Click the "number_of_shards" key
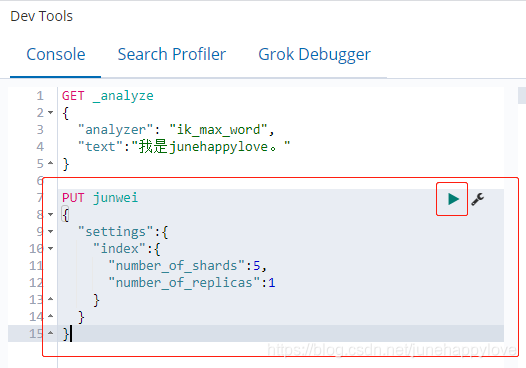Viewport: 526px width, 368px height. [x=177, y=266]
